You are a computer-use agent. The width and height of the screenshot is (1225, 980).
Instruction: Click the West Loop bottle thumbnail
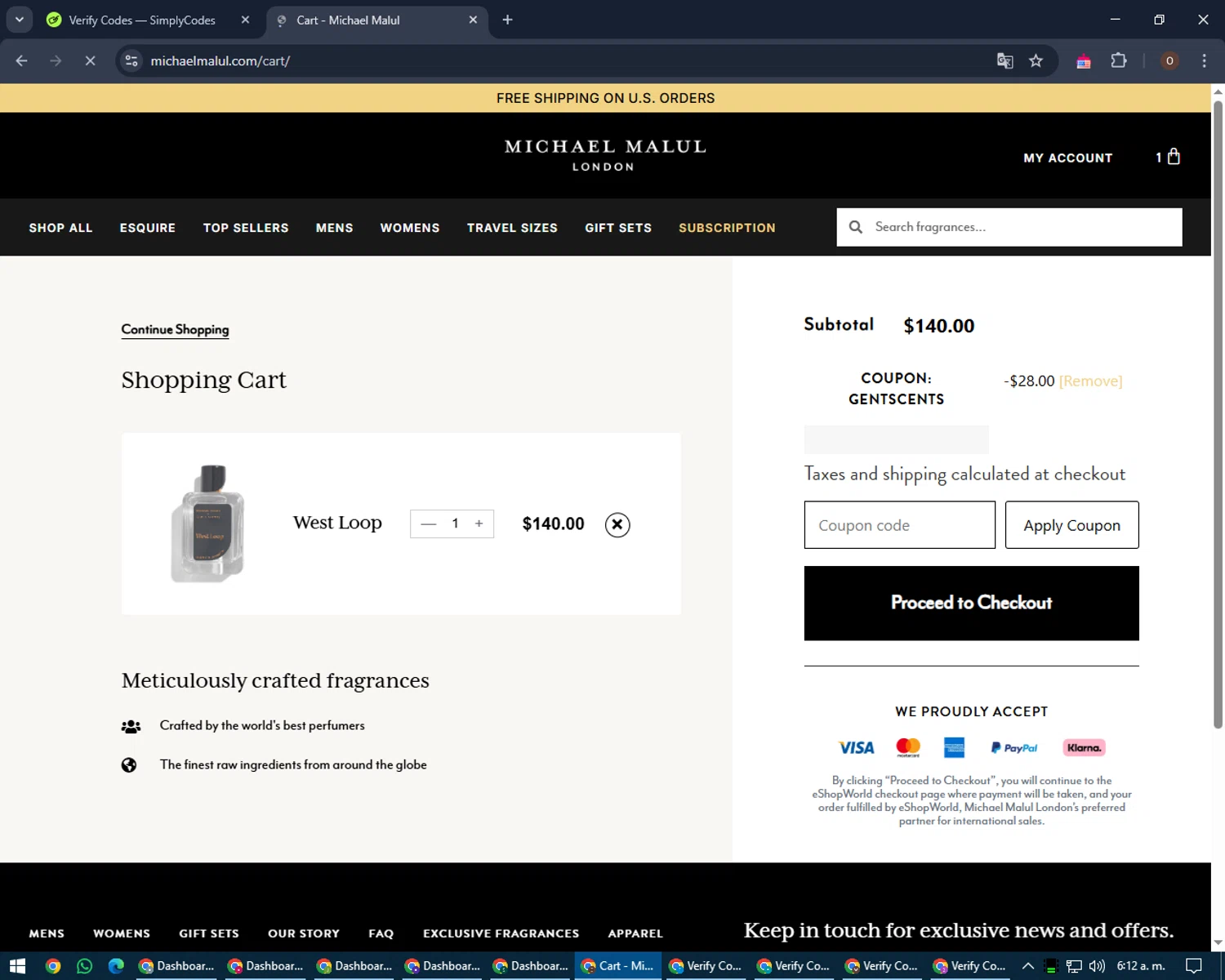(x=208, y=523)
